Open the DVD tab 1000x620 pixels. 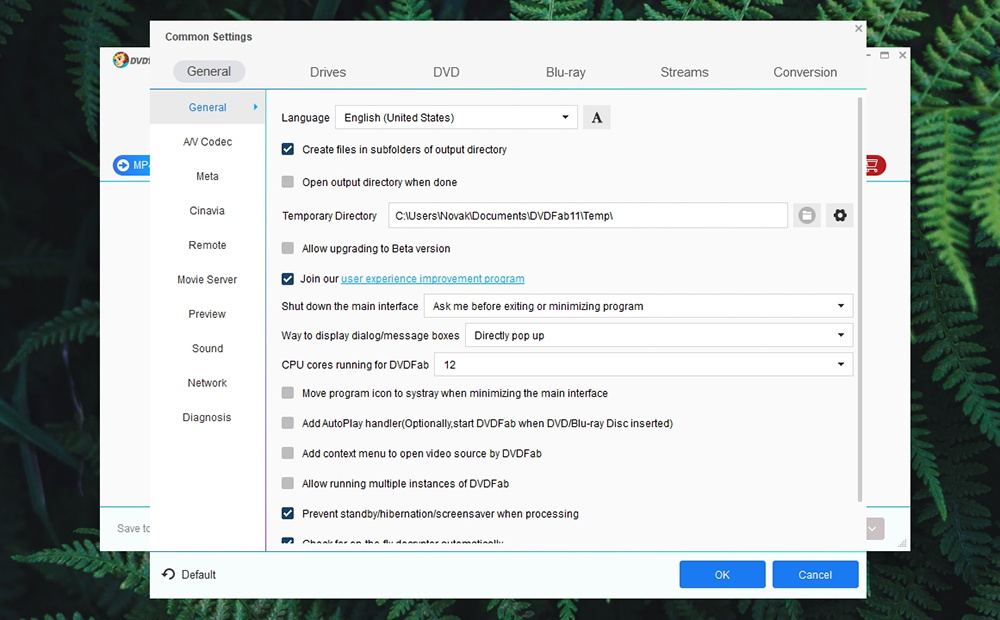click(x=446, y=72)
